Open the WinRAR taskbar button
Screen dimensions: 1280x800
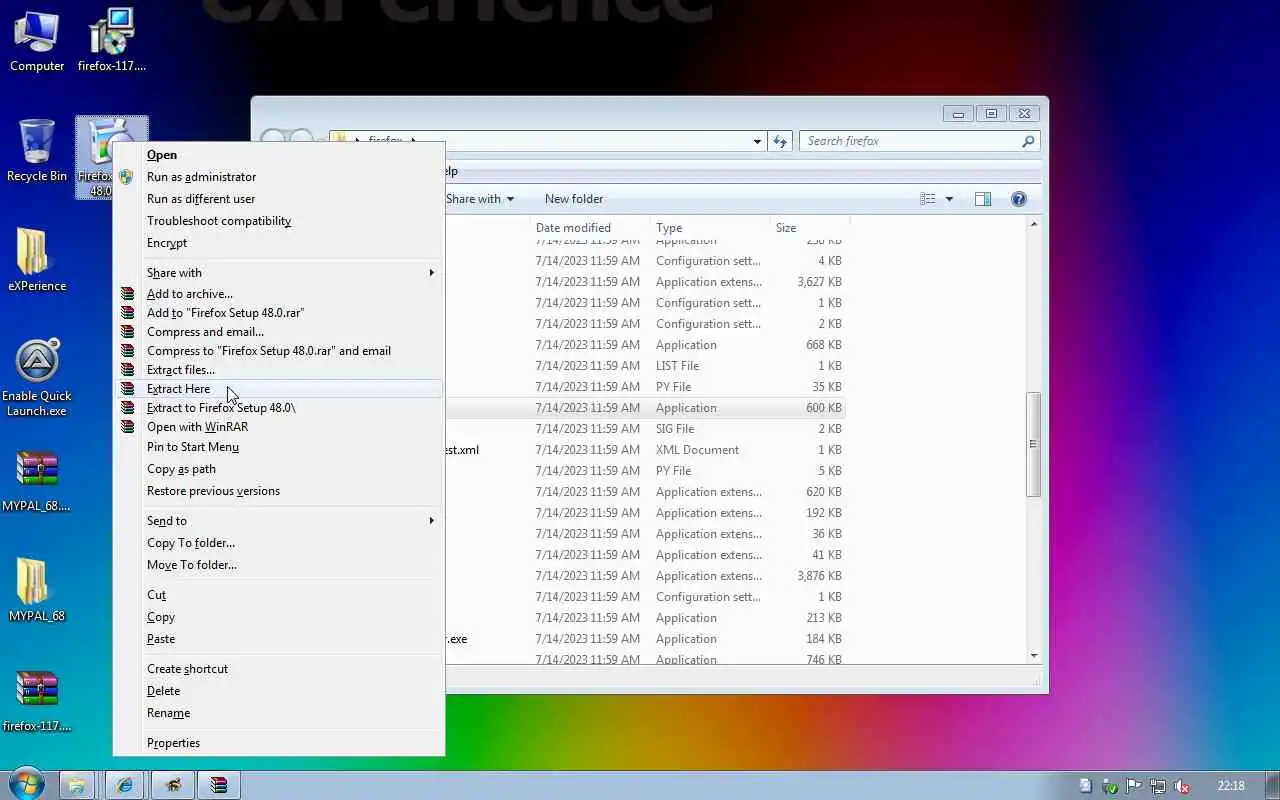point(218,785)
